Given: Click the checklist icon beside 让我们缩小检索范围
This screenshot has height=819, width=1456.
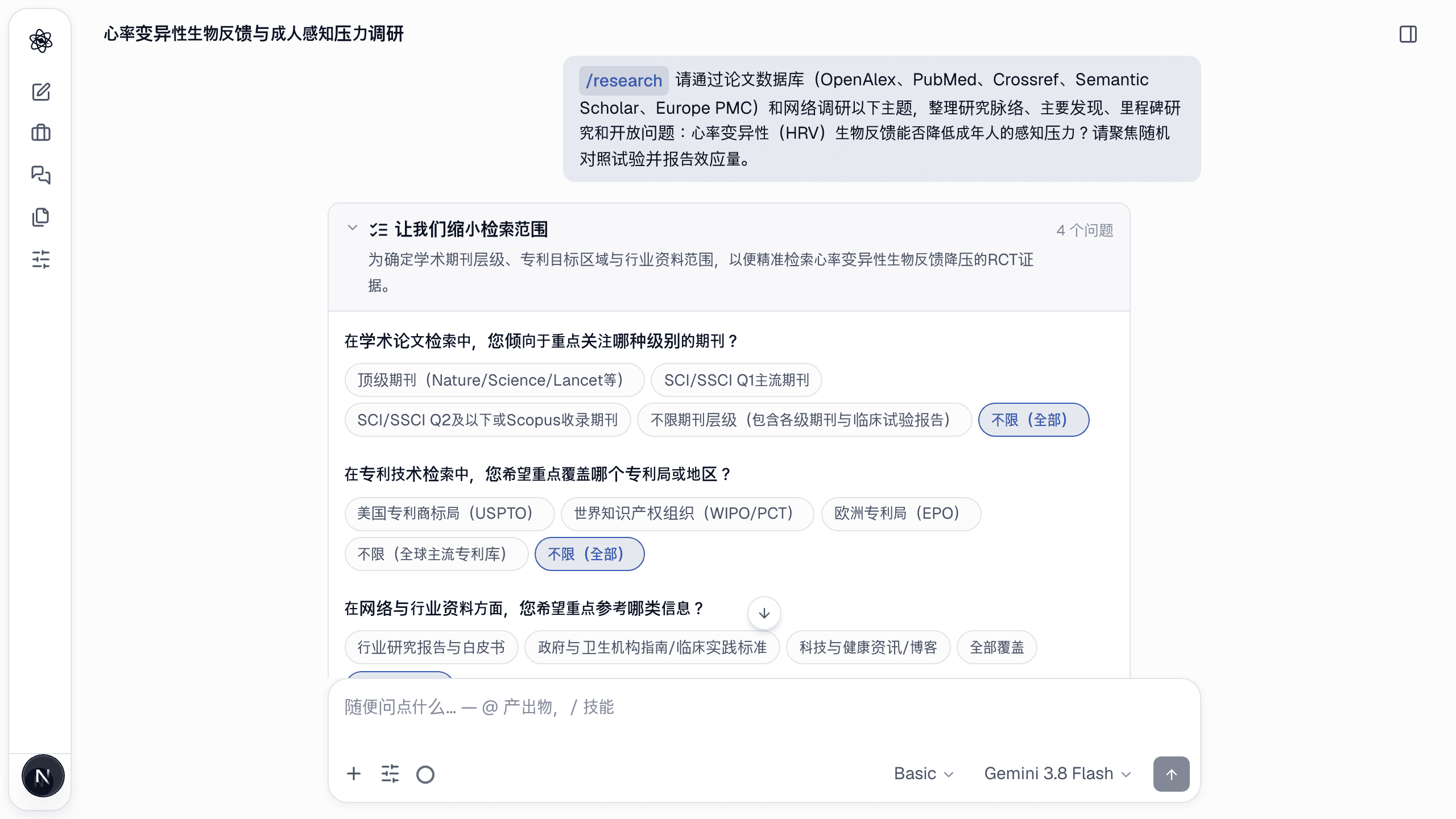Looking at the screenshot, I should [379, 230].
